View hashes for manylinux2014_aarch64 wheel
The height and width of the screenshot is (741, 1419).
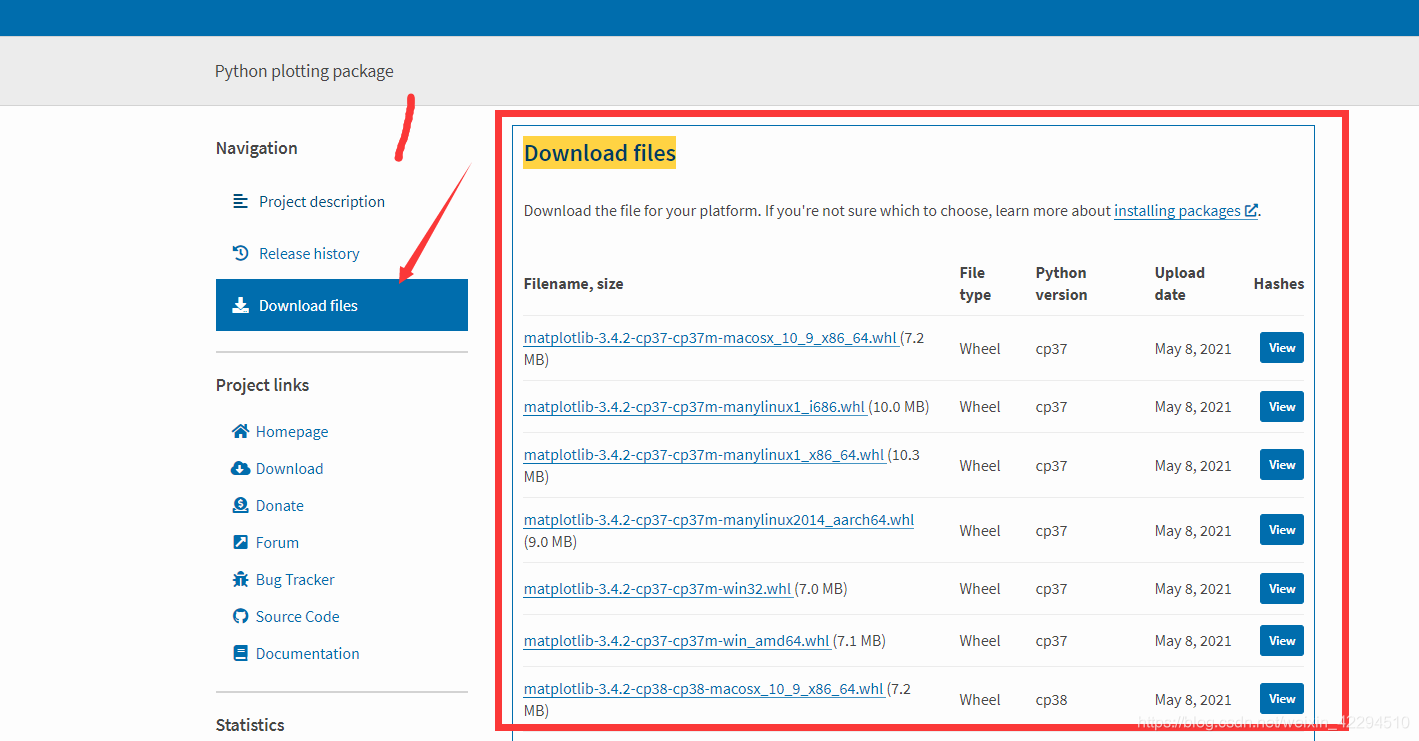click(x=1282, y=530)
